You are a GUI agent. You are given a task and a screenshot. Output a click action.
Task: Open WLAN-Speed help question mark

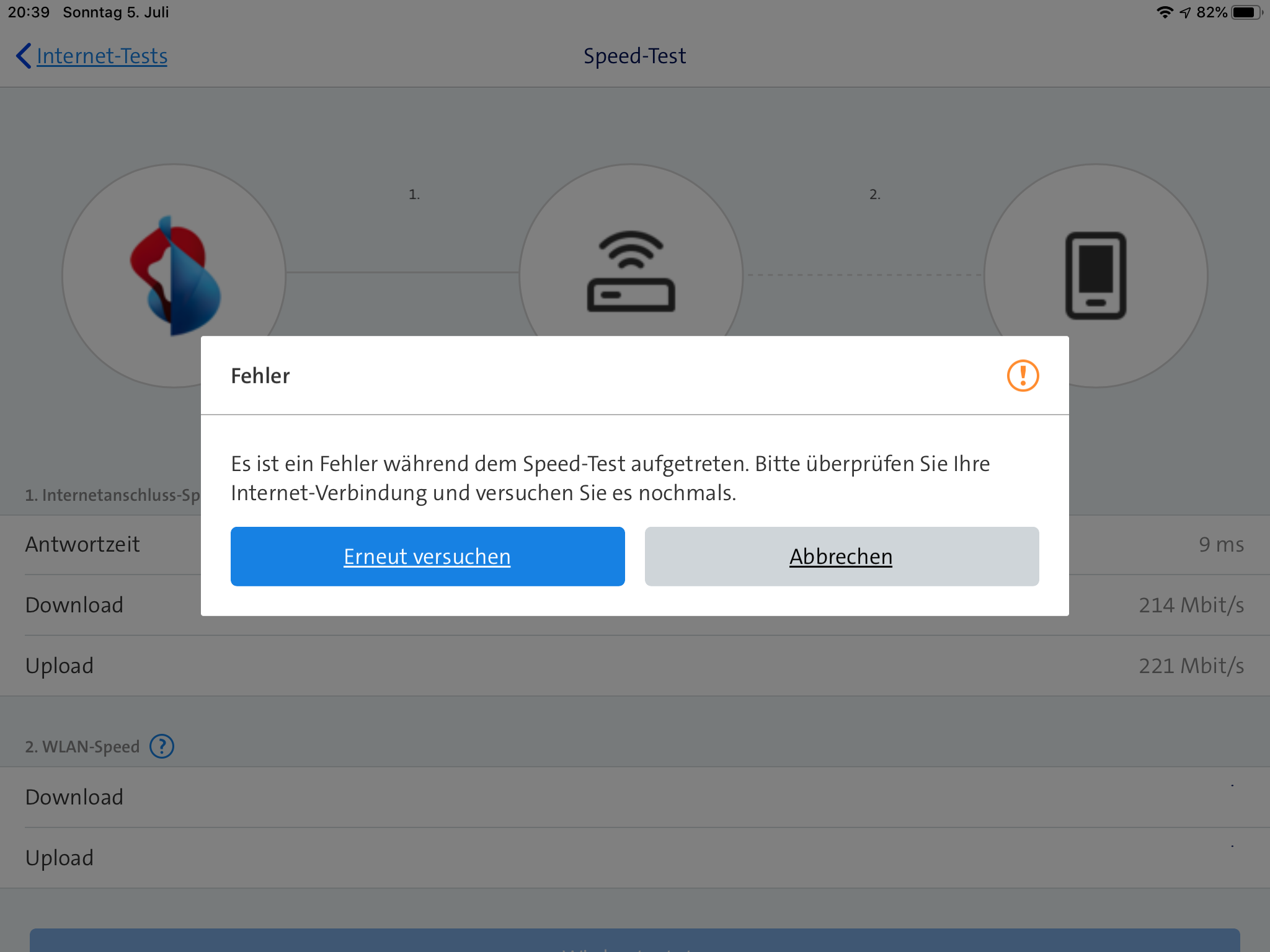tap(162, 746)
